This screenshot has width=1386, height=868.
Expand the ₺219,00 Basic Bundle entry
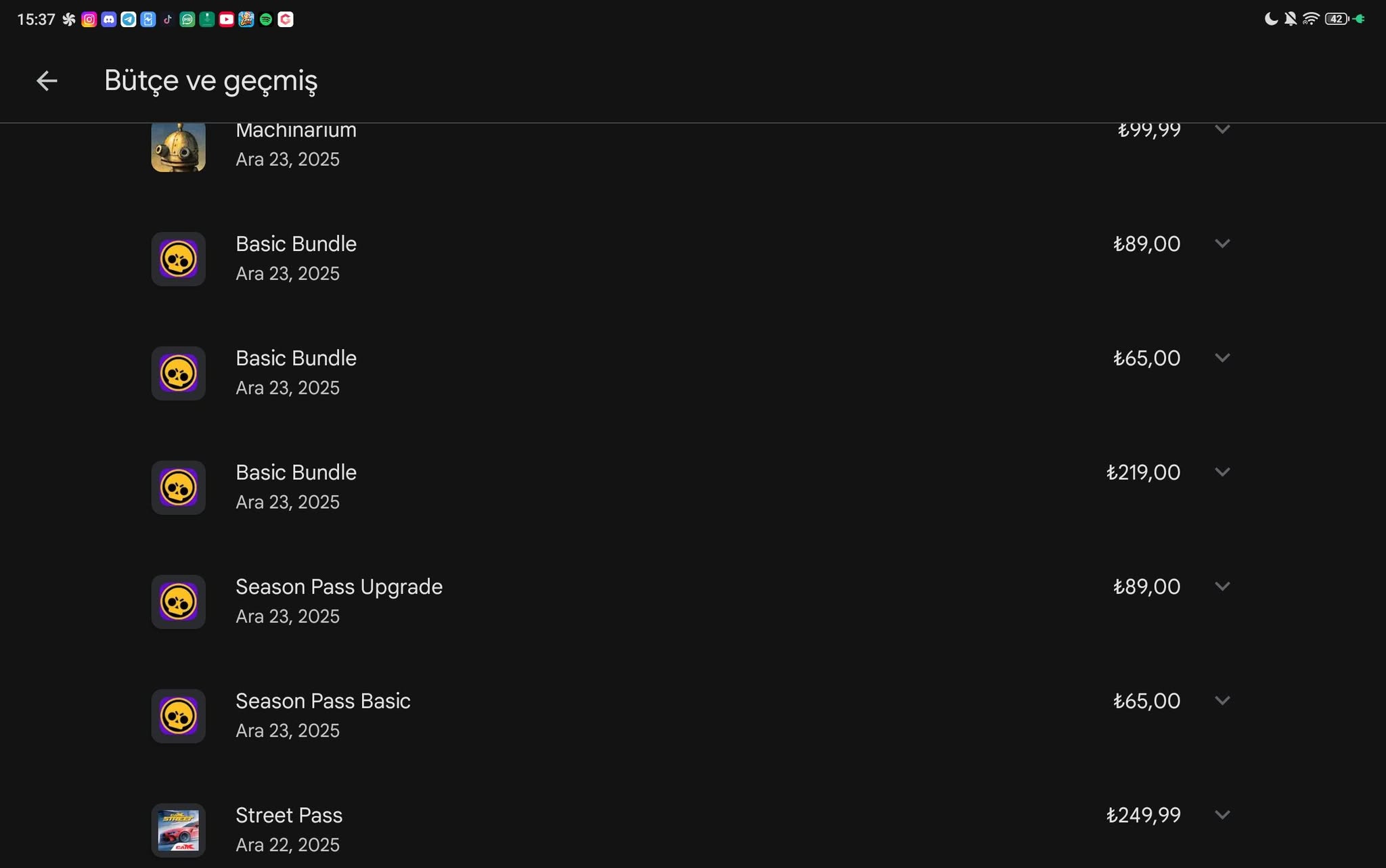(1222, 472)
